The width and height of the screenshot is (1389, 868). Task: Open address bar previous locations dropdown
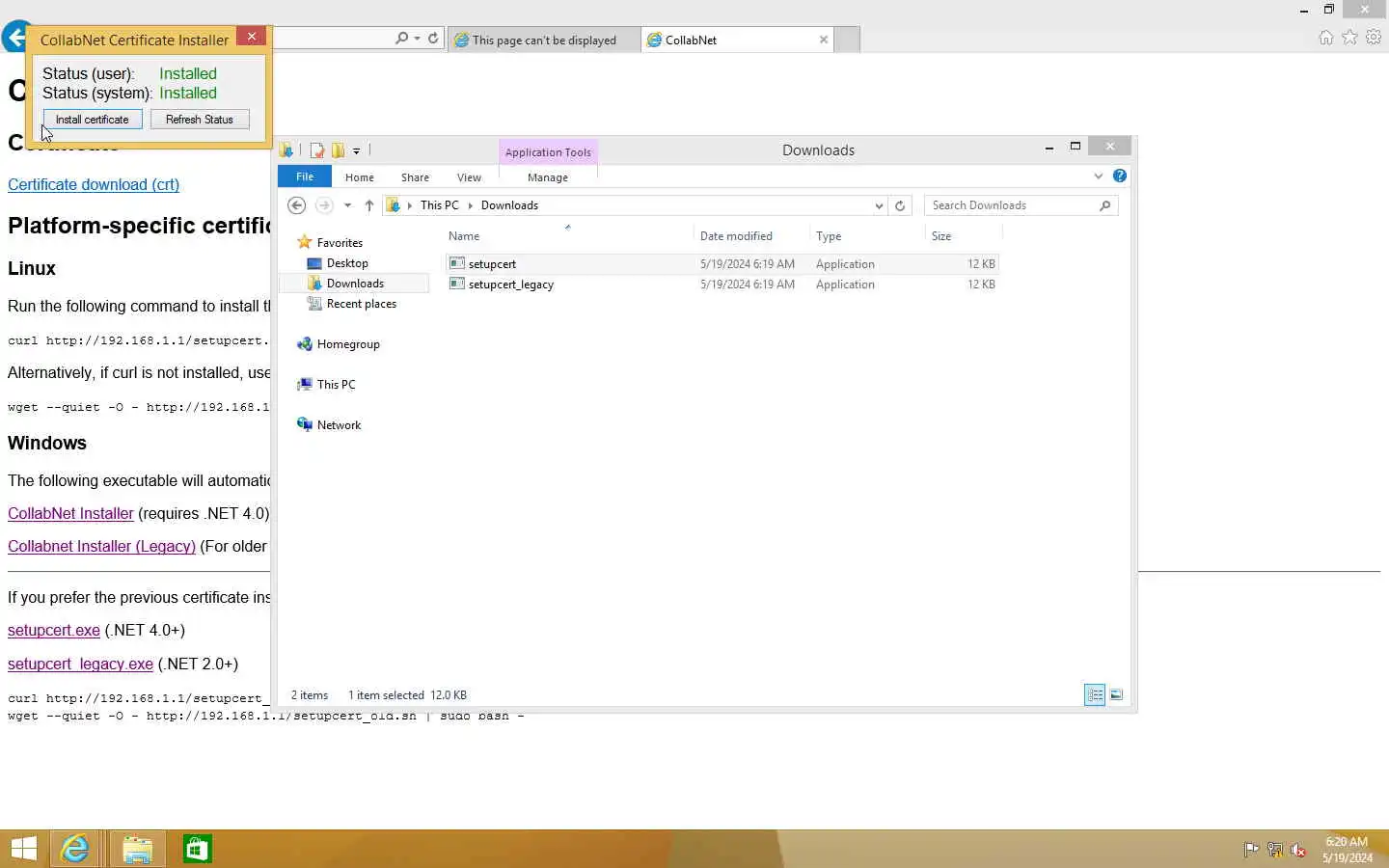coord(879,205)
